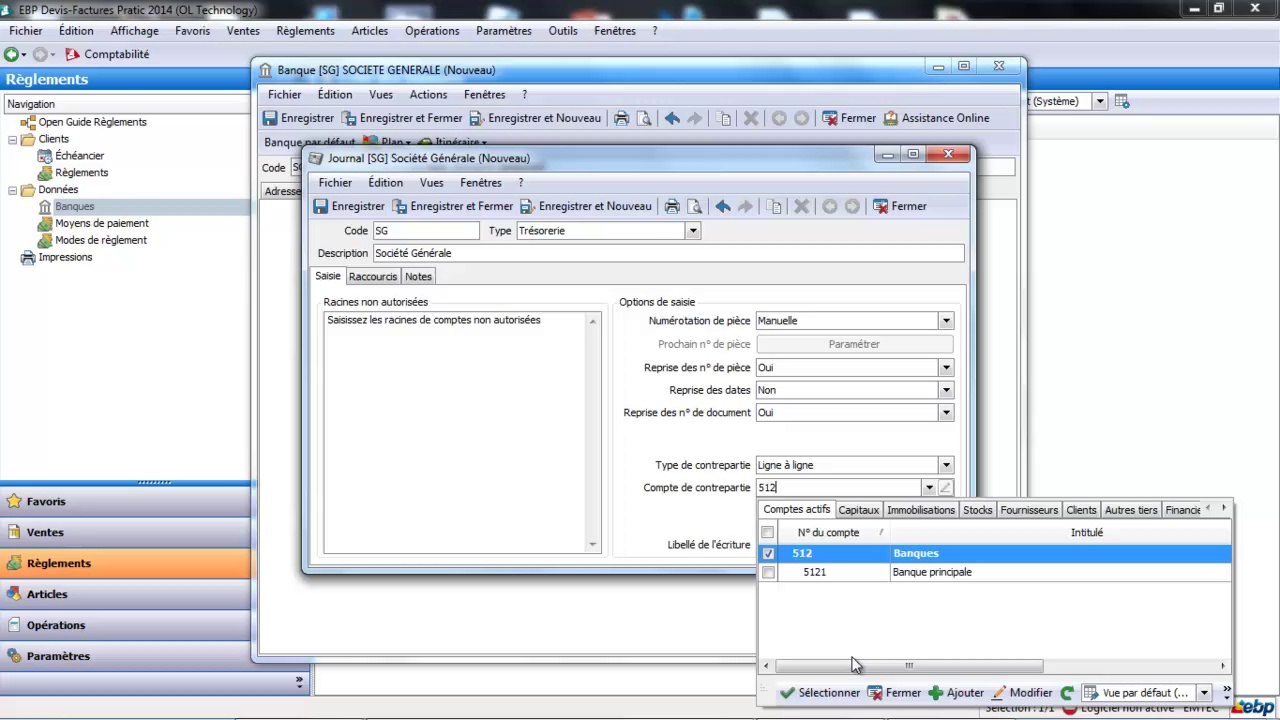The image size is (1280, 720).
Task: Click Enregistrer et Nouveau in Journal window
Action: coord(585,206)
